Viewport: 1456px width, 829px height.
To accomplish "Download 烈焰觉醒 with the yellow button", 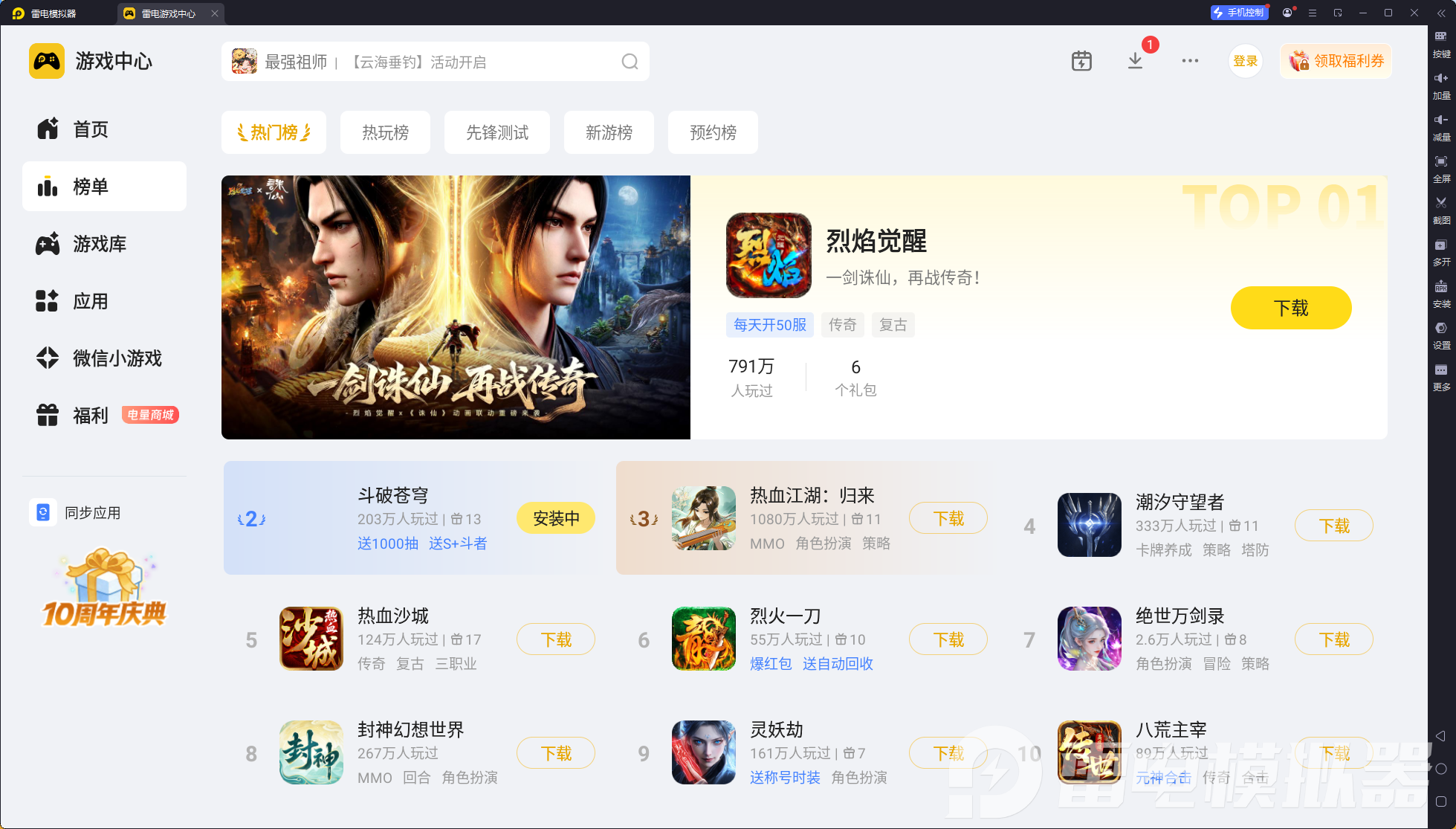I will click(1291, 308).
